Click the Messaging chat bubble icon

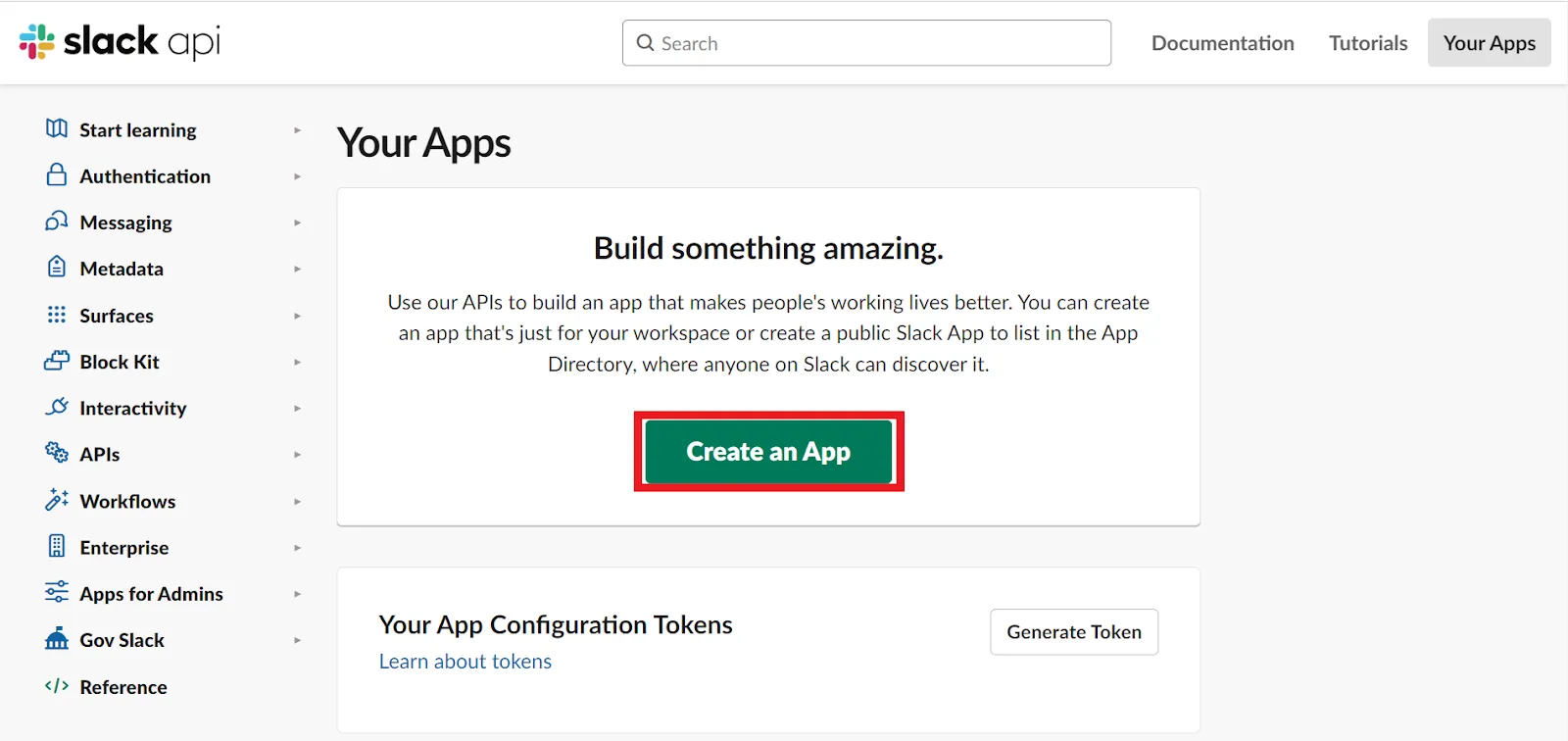pos(57,222)
